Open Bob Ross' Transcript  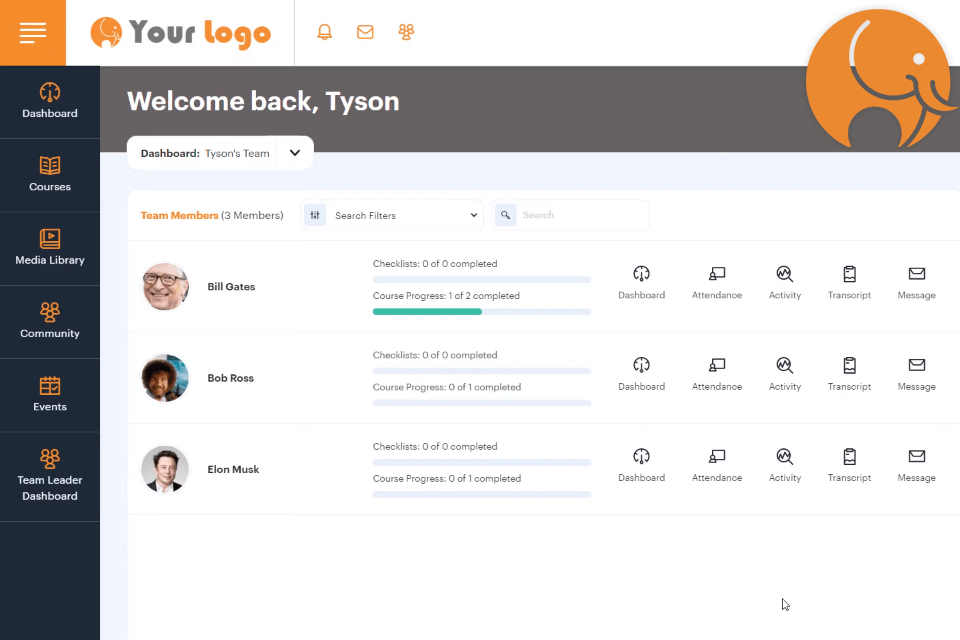pyautogui.click(x=849, y=374)
